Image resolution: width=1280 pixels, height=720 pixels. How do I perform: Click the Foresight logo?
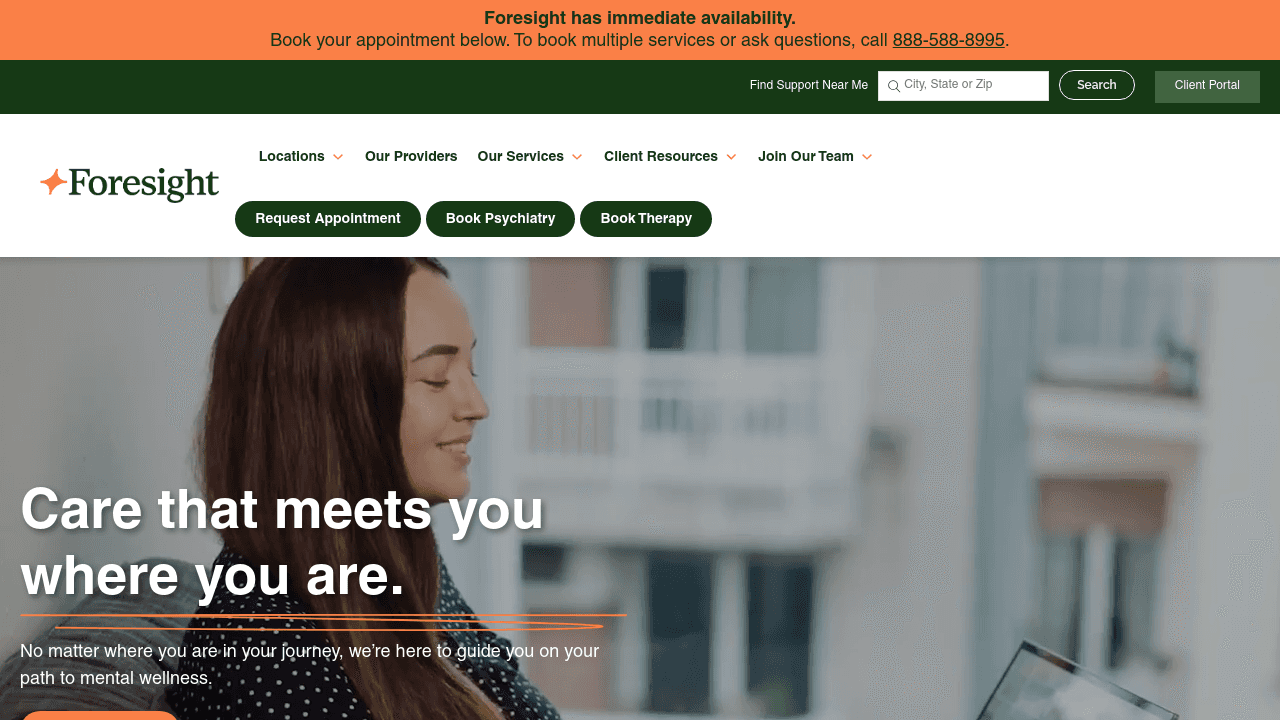click(129, 185)
